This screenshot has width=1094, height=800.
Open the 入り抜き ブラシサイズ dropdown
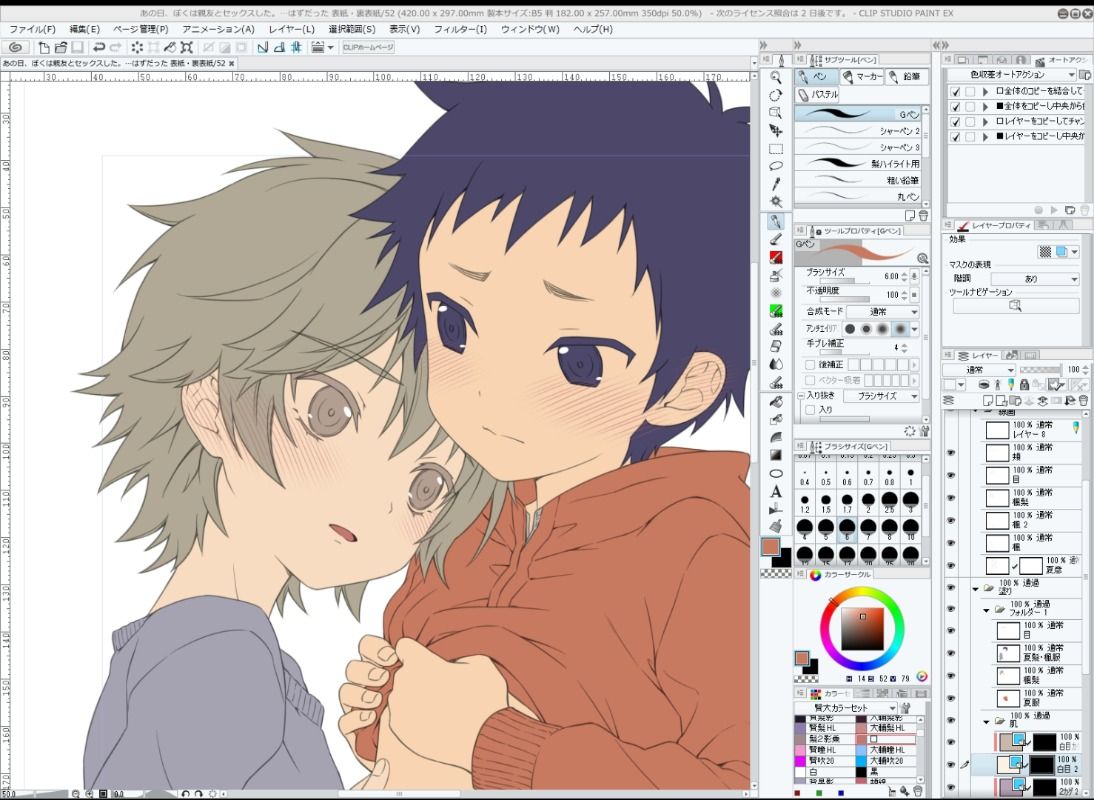[883, 396]
